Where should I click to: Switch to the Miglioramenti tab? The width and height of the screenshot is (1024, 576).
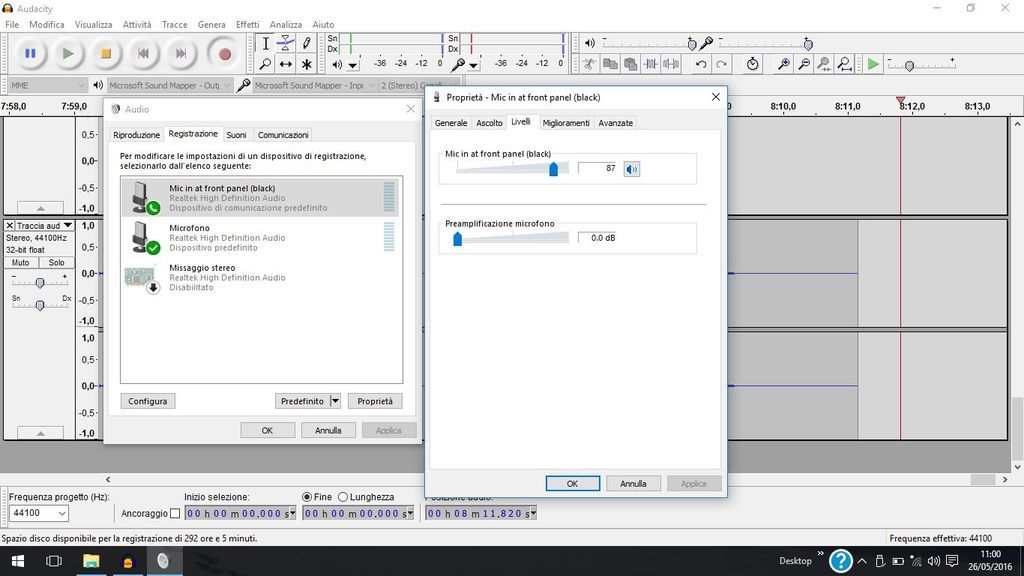click(566, 123)
